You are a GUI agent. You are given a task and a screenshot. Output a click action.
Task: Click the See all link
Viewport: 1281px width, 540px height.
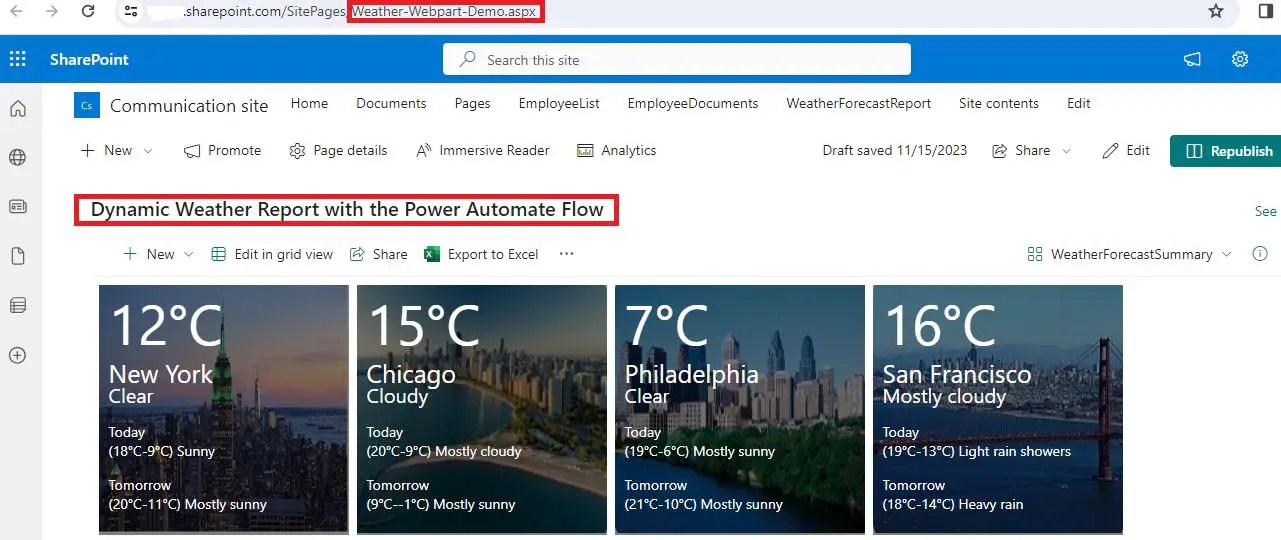1266,211
